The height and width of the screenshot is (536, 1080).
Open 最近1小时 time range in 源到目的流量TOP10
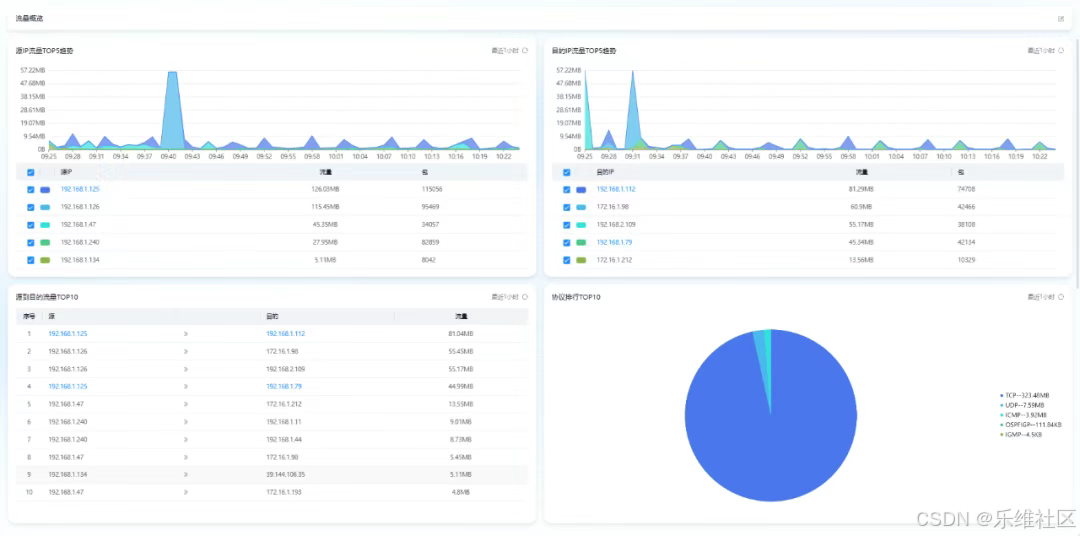point(505,297)
